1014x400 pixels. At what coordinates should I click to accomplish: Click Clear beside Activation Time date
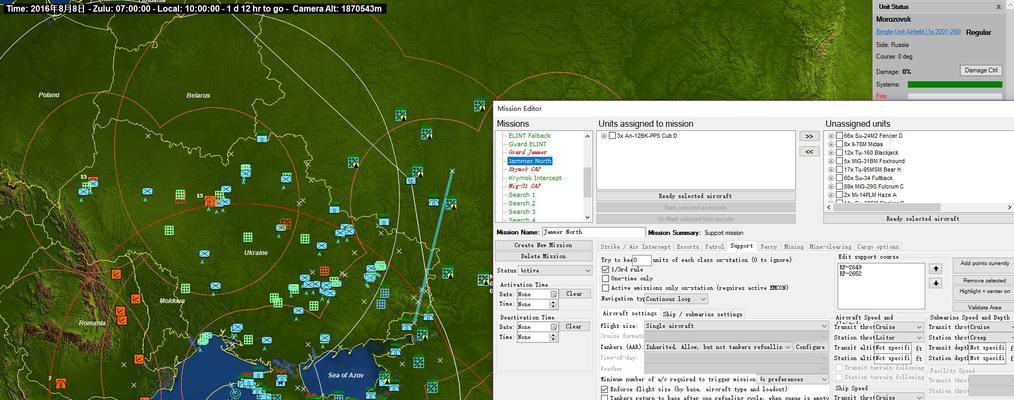574,294
